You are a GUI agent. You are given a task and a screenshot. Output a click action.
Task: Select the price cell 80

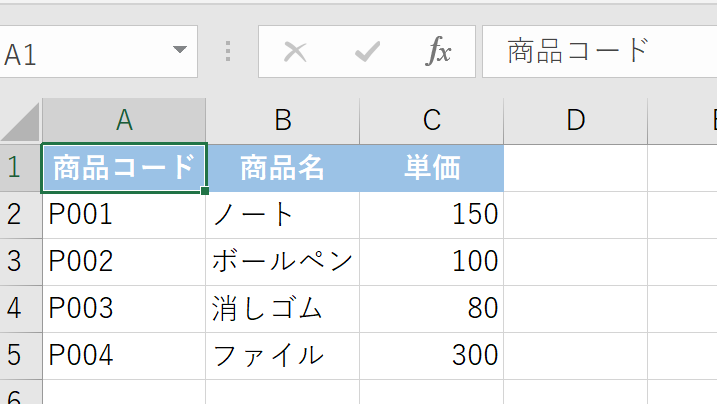point(432,309)
